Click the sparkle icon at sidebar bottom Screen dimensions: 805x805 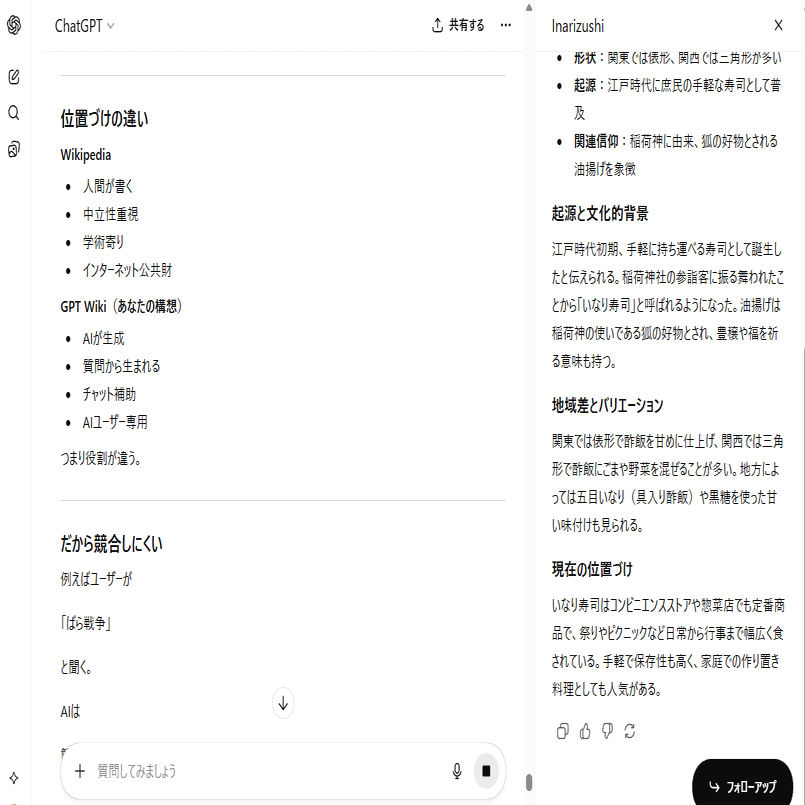14,778
